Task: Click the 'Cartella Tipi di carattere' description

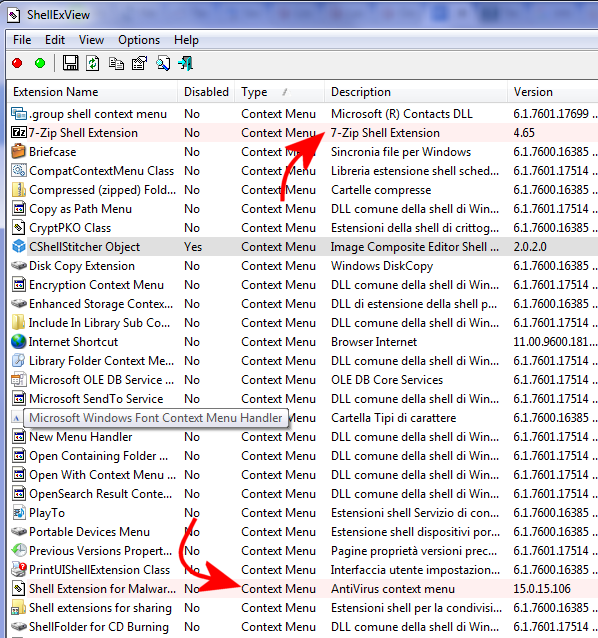Action: coord(393,417)
